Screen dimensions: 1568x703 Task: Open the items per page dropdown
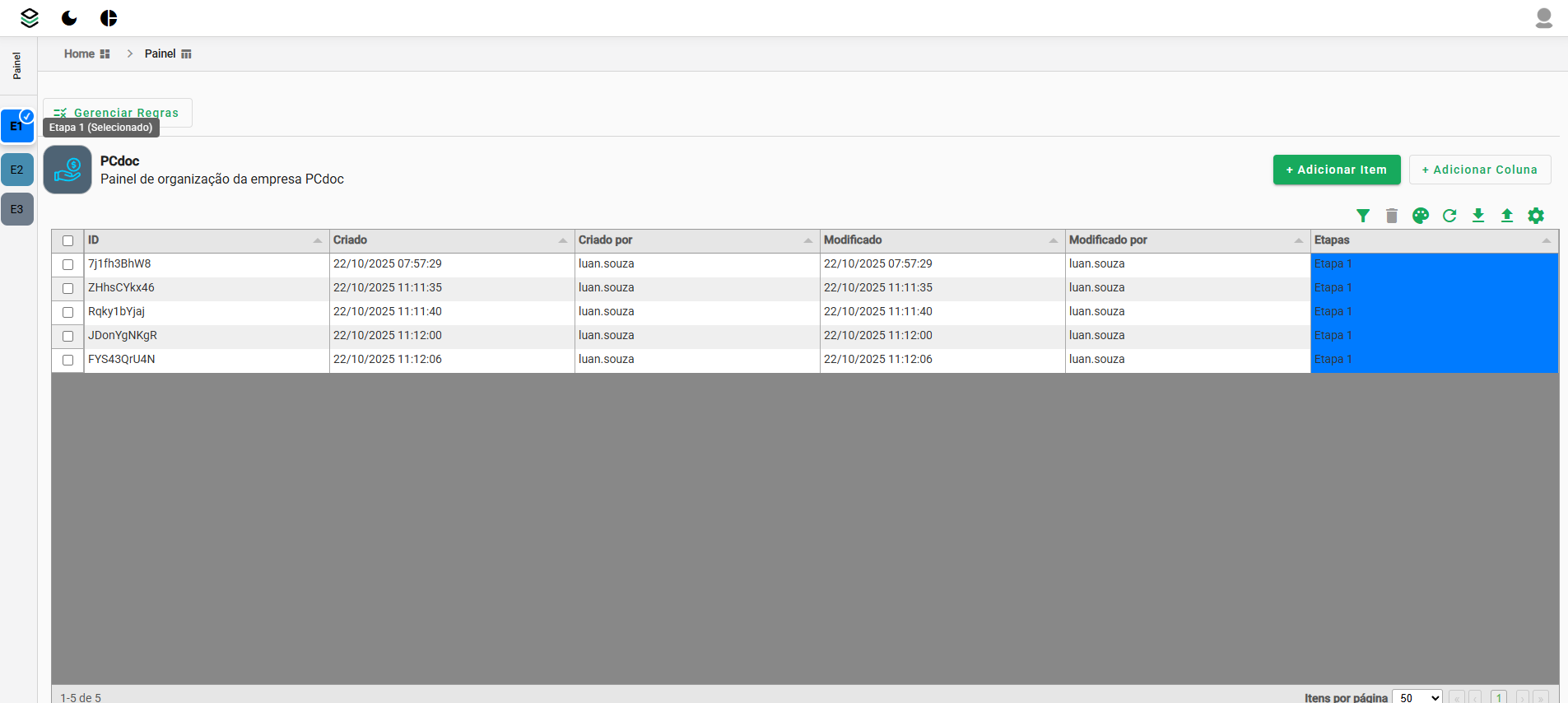(1417, 697)
